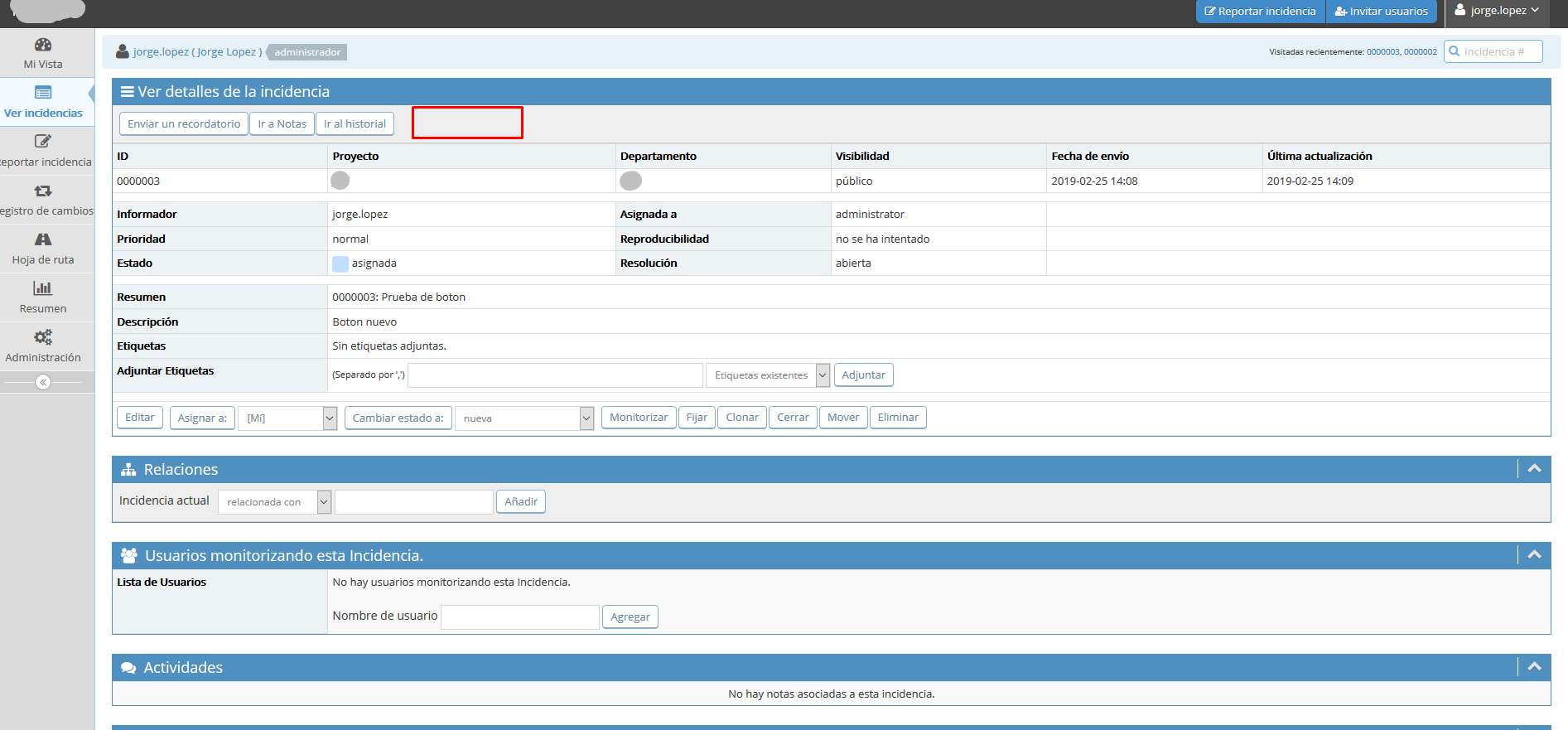The image size is (1568, 730).
Task: Open the jorge.lopez user menu
Action: pyautogui.click(x=1498, y=11)
